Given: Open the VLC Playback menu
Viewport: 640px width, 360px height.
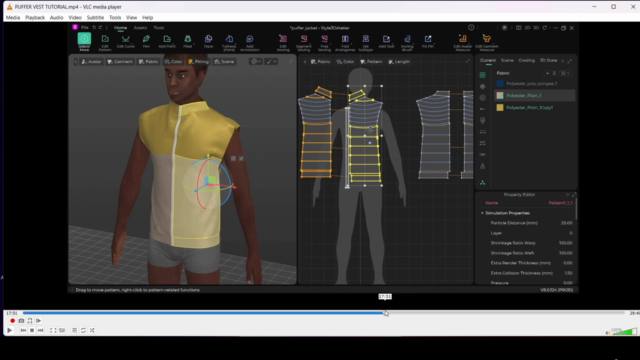Looking at the screenshot, I should (x=35, y=18).
